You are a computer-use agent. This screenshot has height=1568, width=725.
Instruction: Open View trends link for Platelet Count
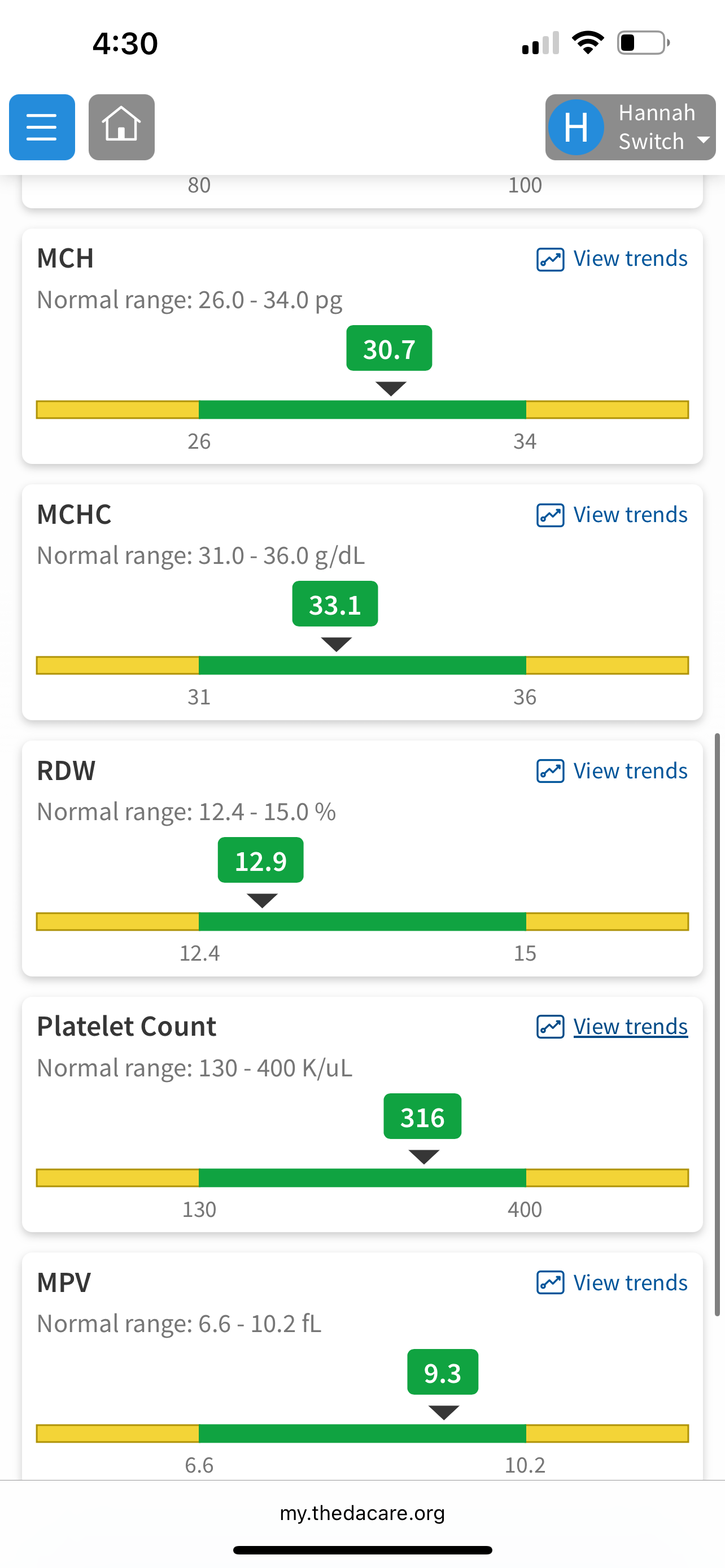point(630,1027)
